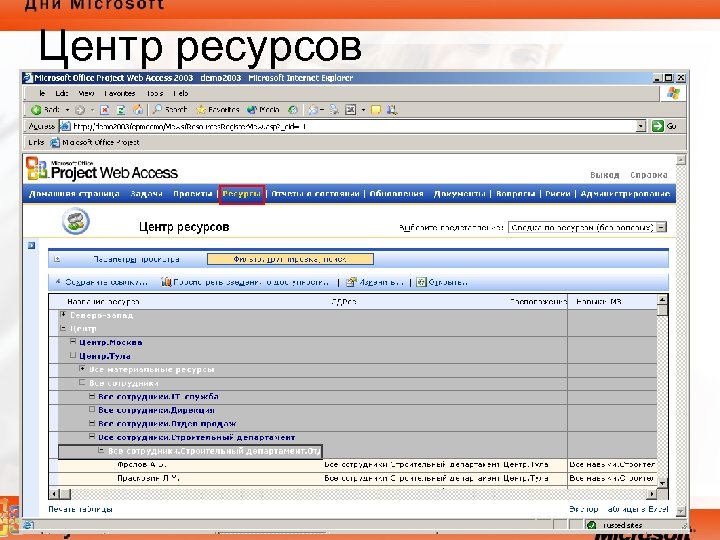Screen dimensions: 720x540
Task: Click the Изменить edit icon
Action: [351, 282]
